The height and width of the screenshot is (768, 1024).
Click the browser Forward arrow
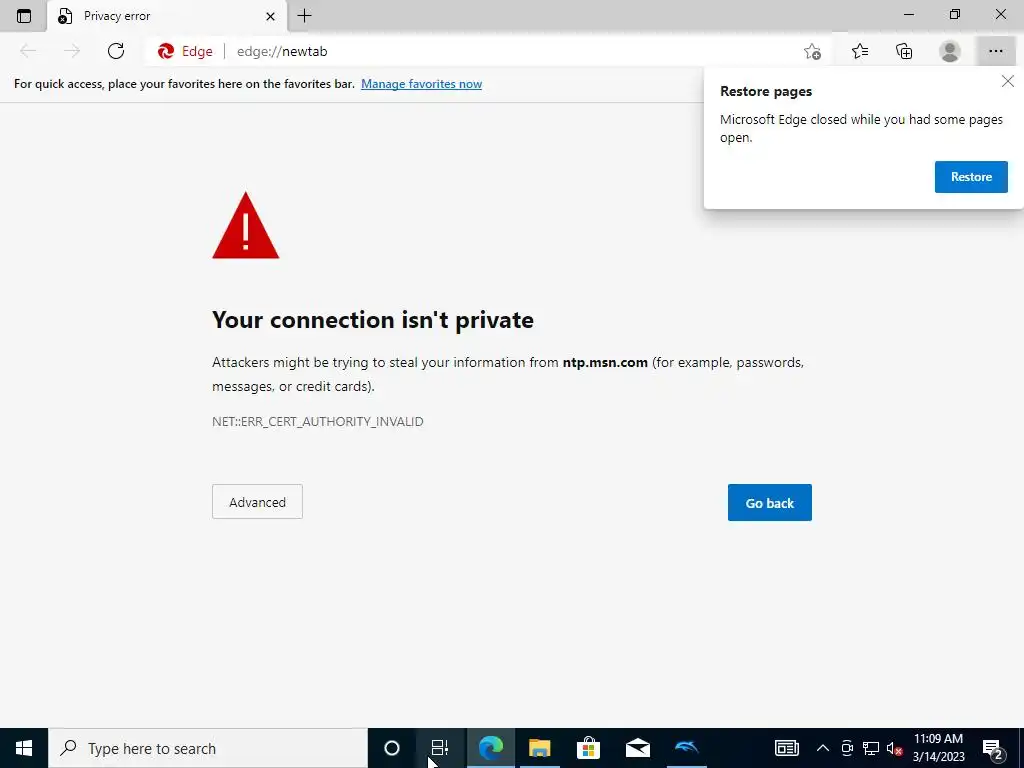(x=72, y=51)
